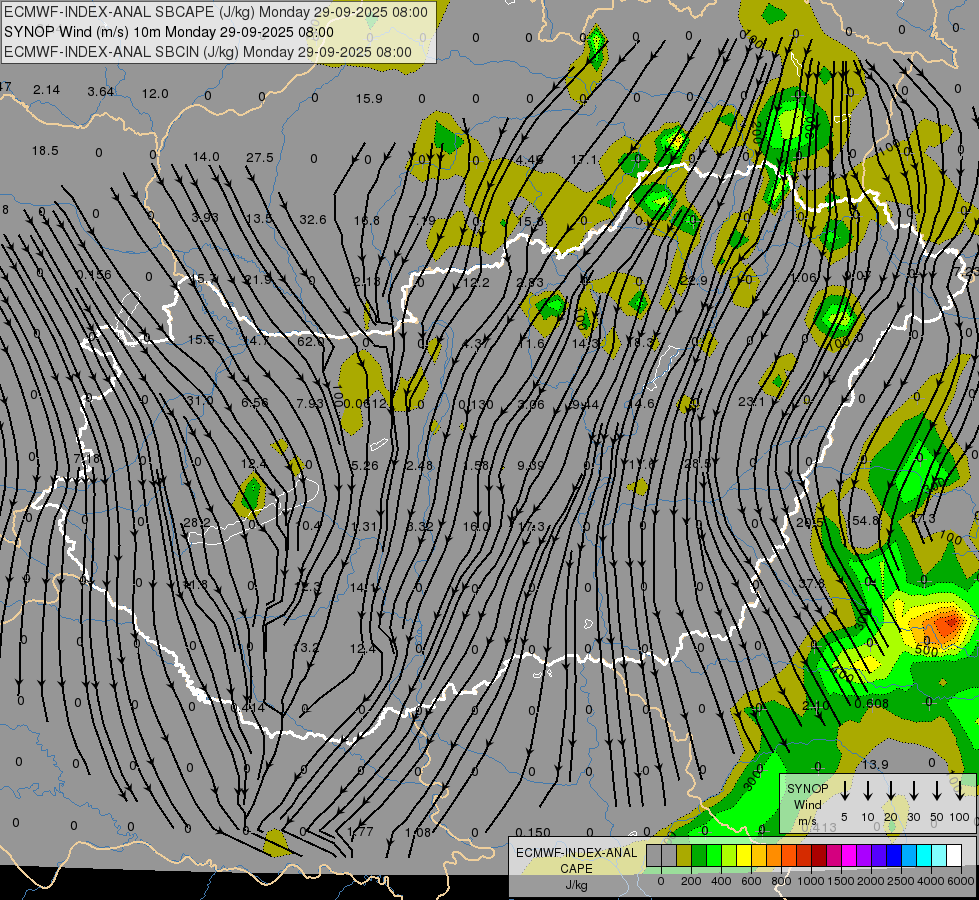This screenshot has height=900, width=979.
Task: Click the SBCAPE title line in header
Action: 215,12
